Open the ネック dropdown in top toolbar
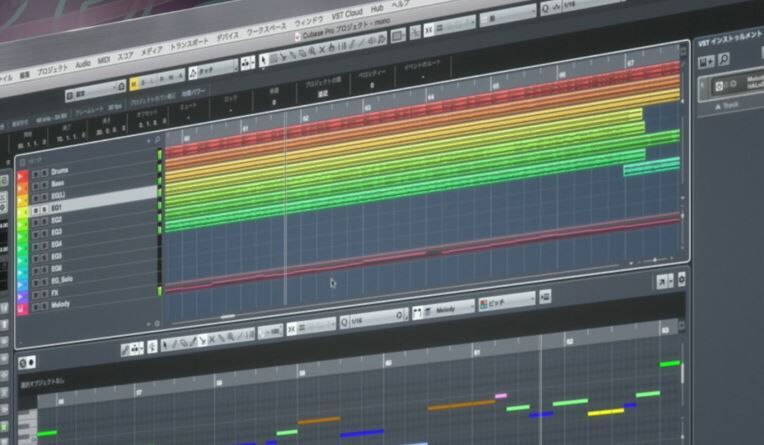 (213, 70)
